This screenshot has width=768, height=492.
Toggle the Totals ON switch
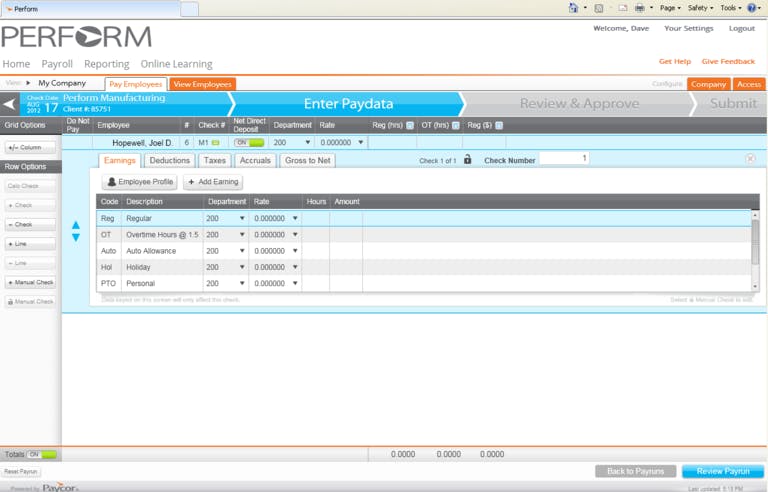point(42,454)
